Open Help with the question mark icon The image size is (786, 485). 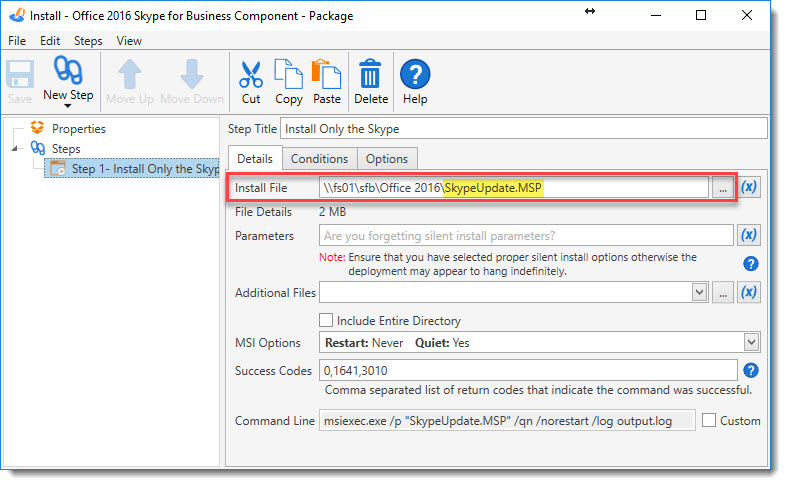[x=415, y=74]
